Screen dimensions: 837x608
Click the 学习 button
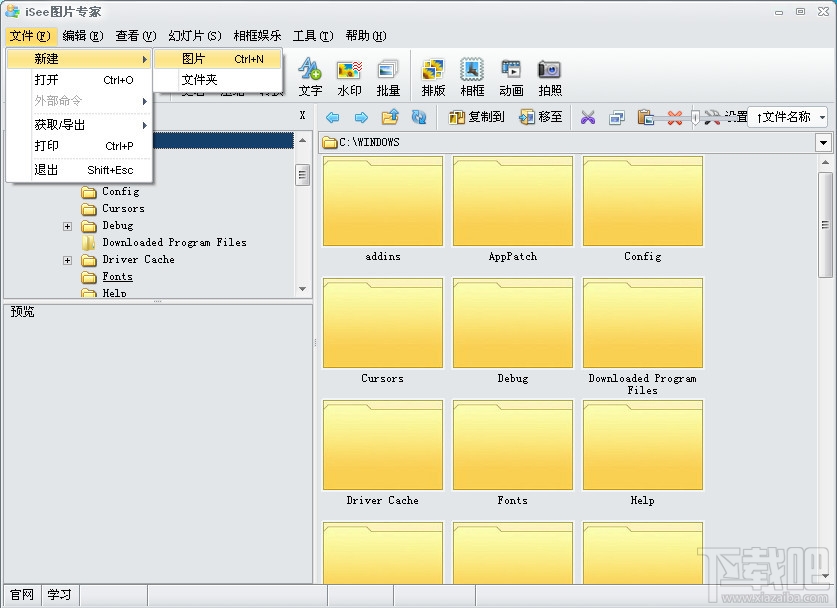tap(58, 594)
